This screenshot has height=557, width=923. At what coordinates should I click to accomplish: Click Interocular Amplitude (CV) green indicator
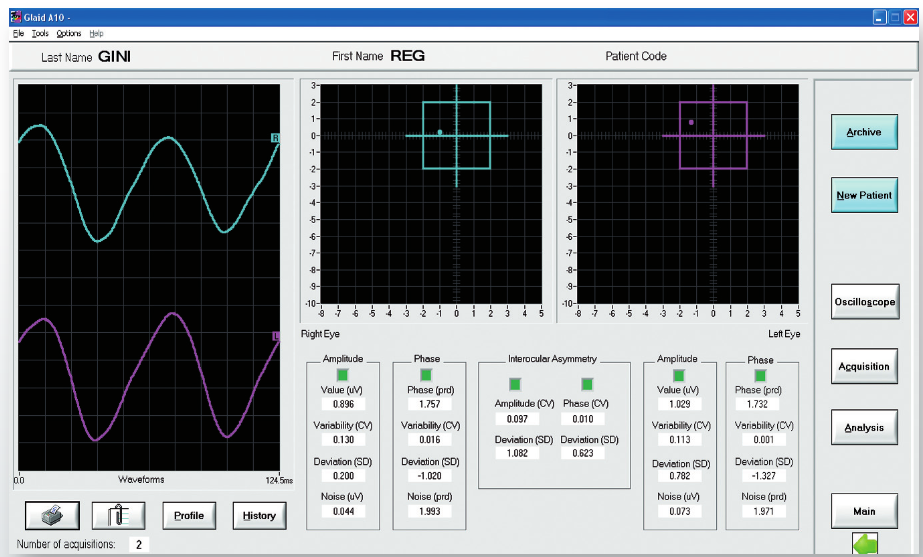[x=515, y=384]
